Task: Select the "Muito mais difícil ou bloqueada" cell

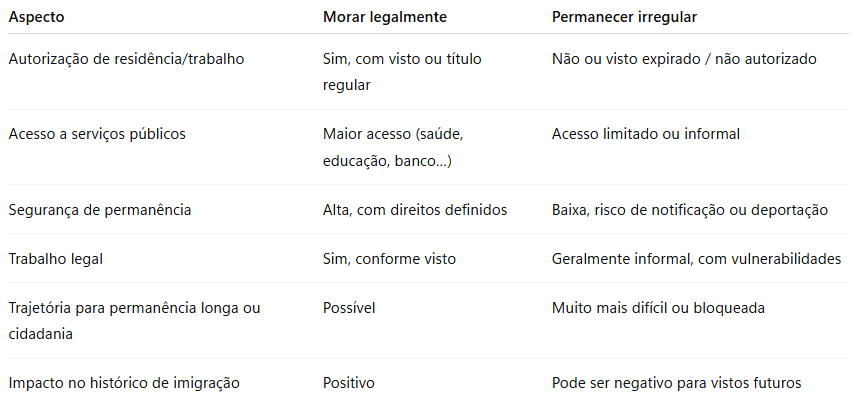Action: 658,308
